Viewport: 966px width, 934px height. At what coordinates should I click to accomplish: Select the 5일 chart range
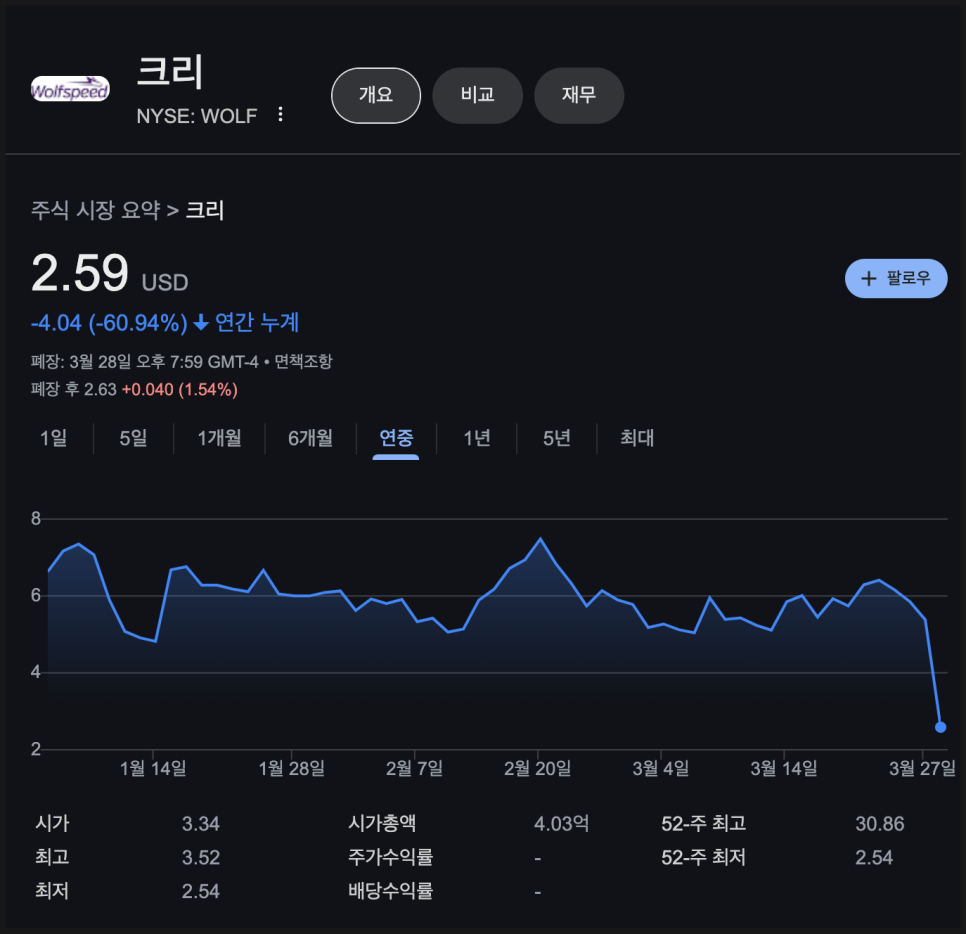[x=133, y=438]
